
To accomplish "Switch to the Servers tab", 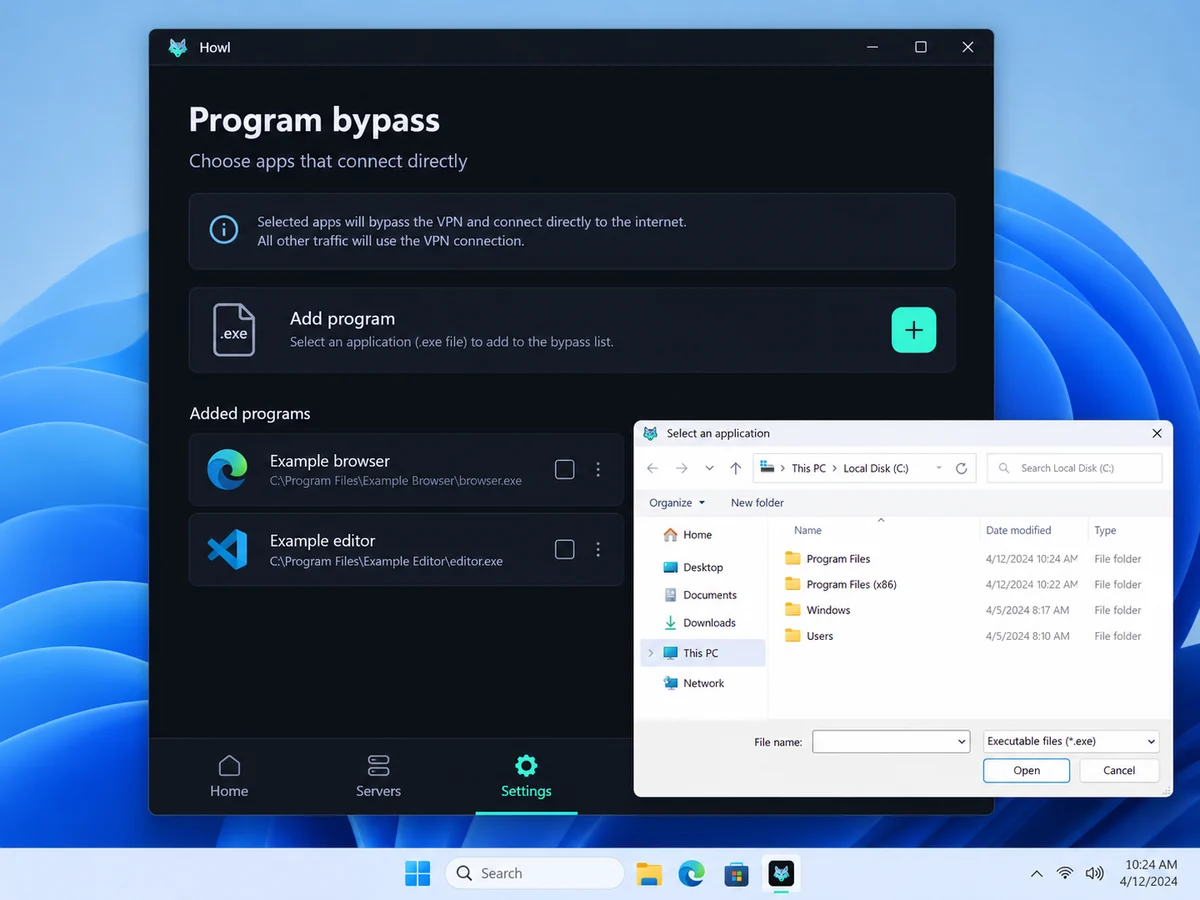I will [378, 777].
